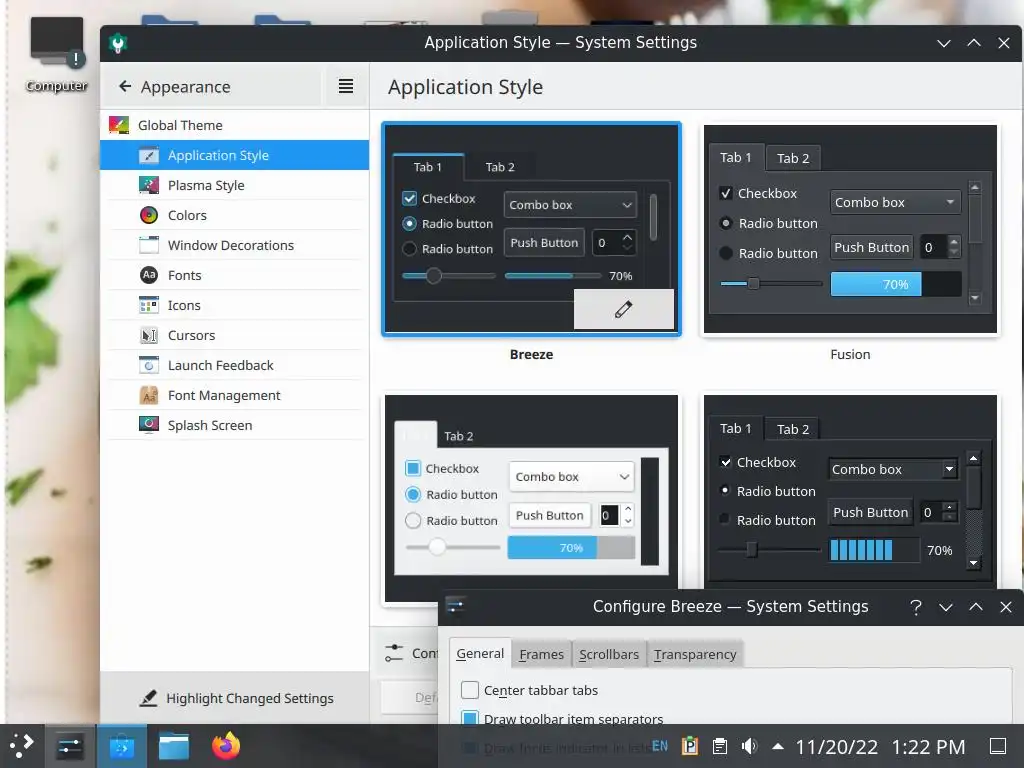Screen dimensions: 1024x768
Task: Switch to the Scrollbars tab
Action: [x=609, y=654]
